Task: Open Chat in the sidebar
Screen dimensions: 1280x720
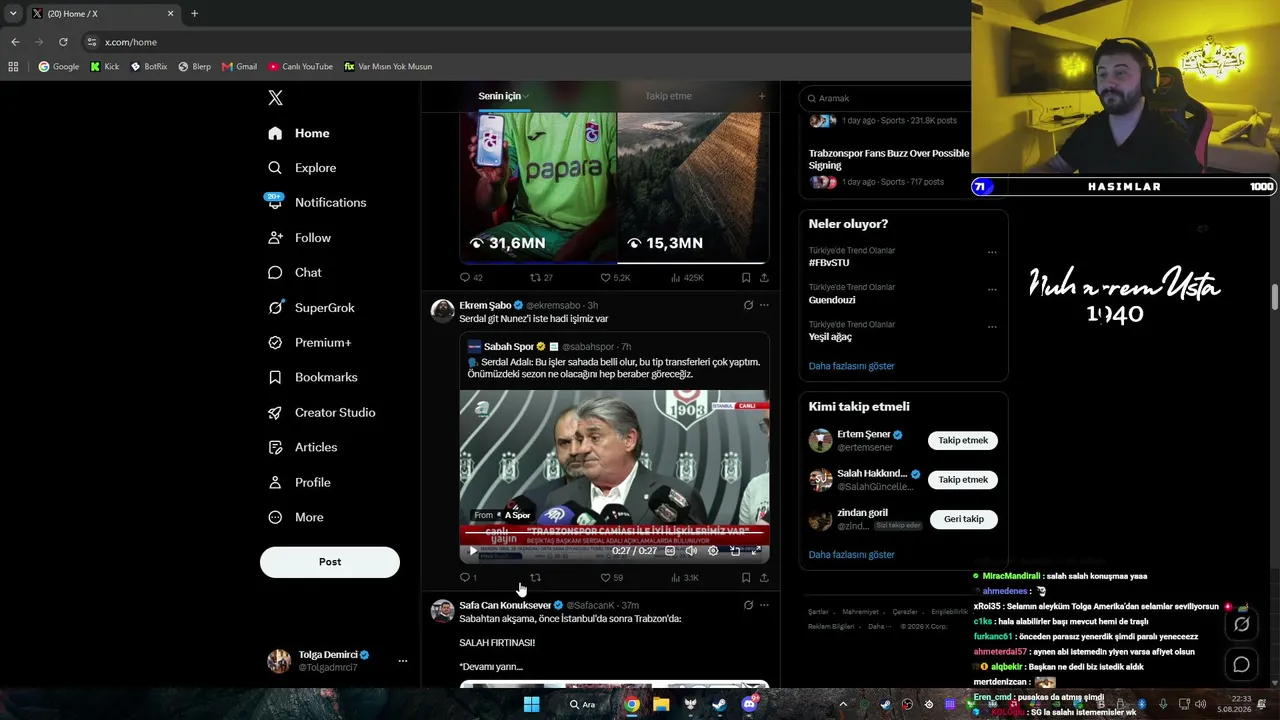Action: 295,273
